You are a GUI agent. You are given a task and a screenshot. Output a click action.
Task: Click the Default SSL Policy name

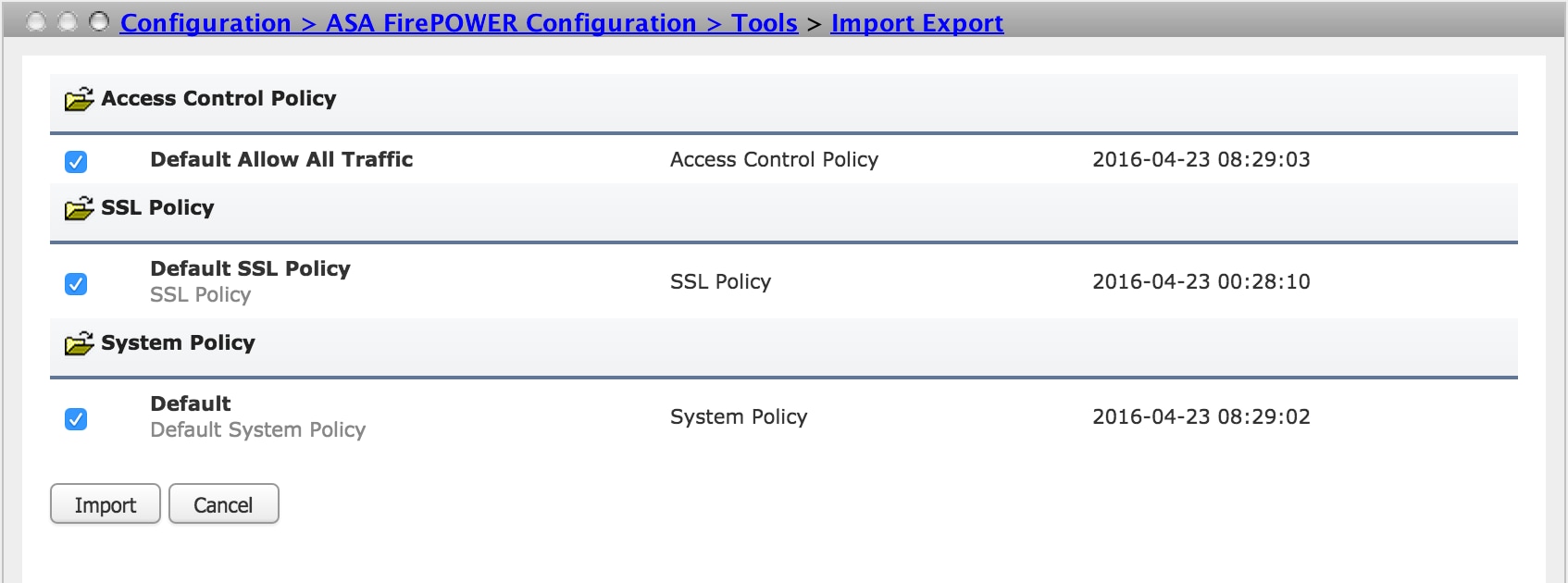[251, 268]
